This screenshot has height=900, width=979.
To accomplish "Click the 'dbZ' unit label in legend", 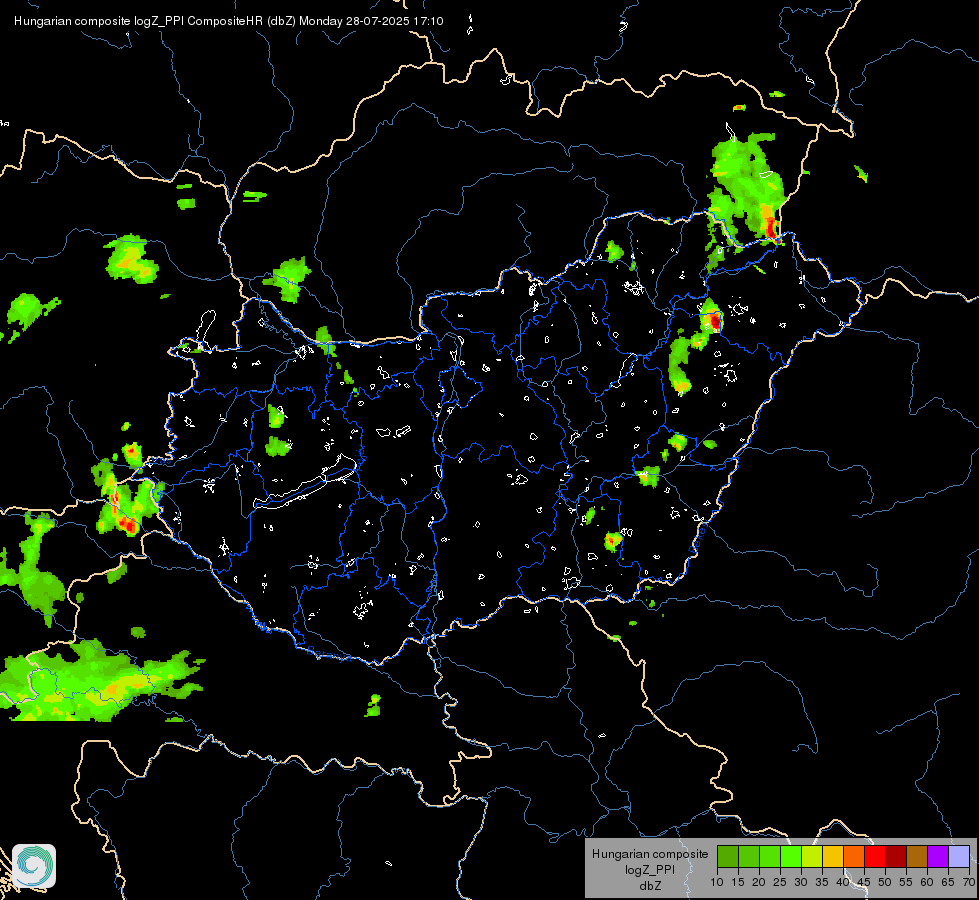I will [650, 886].
